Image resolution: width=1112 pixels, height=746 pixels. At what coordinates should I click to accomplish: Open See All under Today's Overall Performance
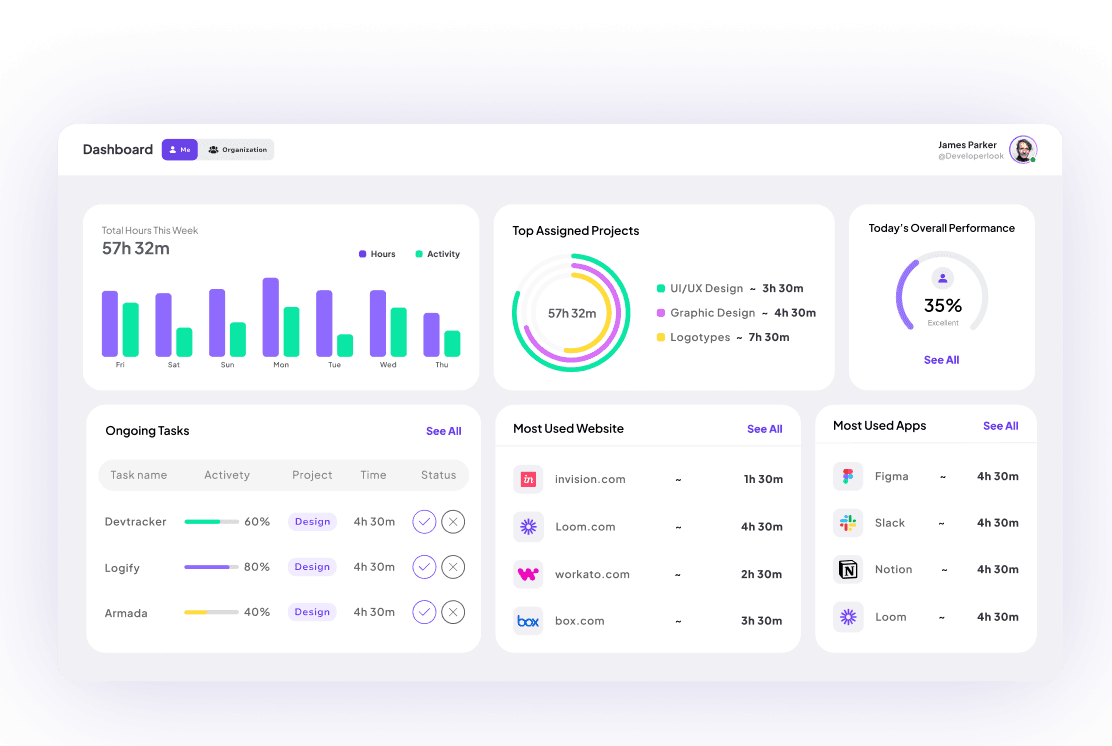click(x=941, y=359)
